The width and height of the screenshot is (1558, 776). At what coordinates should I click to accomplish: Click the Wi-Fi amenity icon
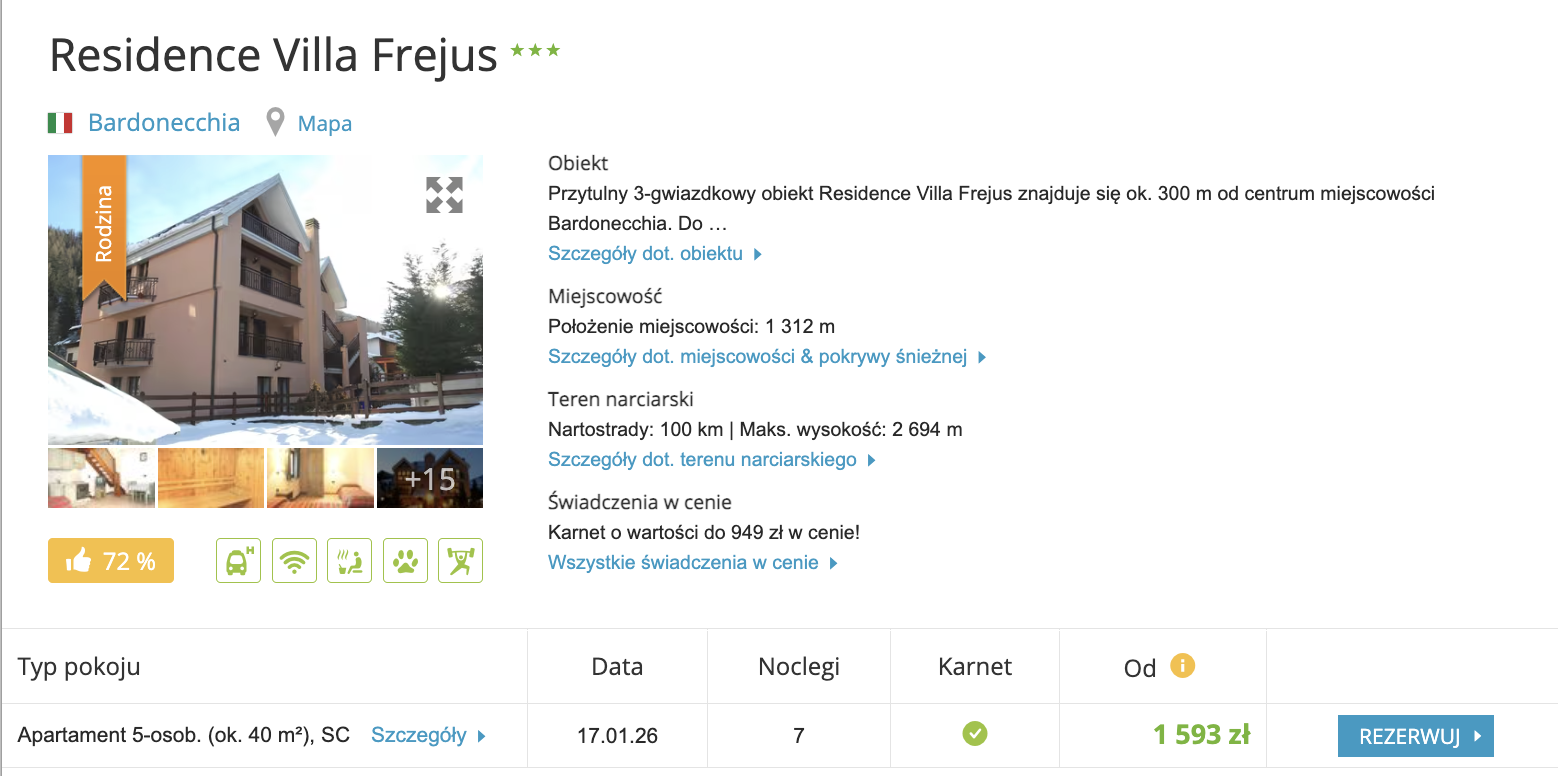pyautogui.click(x=294, y=561)
